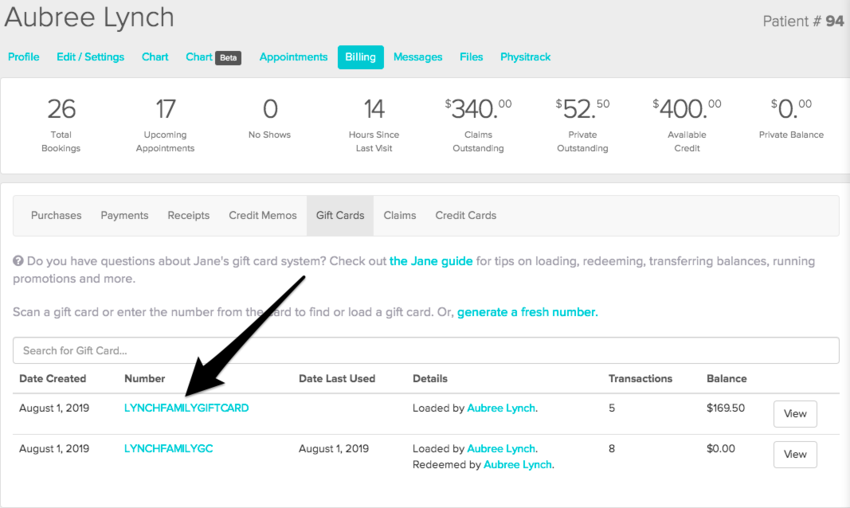Open the LYNCHFAMILYGIFTCARD gift card link
The image size is (850, 508).
[186, 408]
